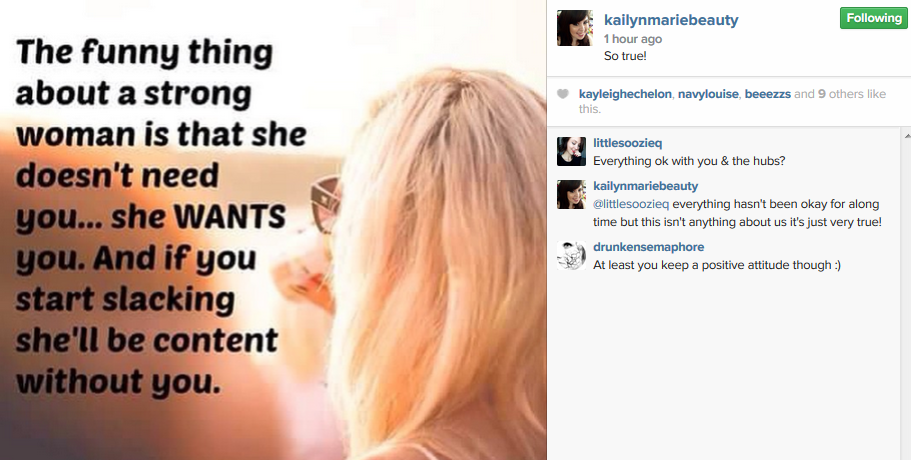The height and width of the screenshot is (460, 915).
Task: Click the comments scrollbar up arrow
Action: click(907, 136)
